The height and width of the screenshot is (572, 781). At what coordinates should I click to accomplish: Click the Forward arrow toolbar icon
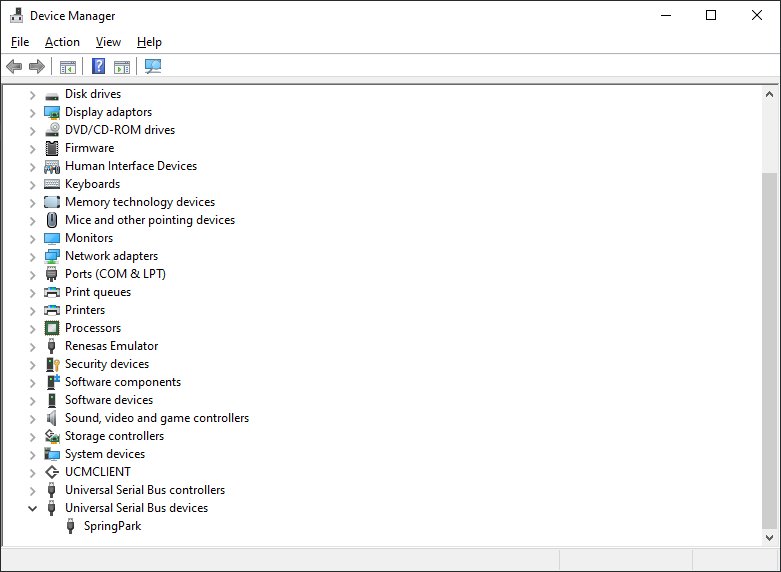37,66
